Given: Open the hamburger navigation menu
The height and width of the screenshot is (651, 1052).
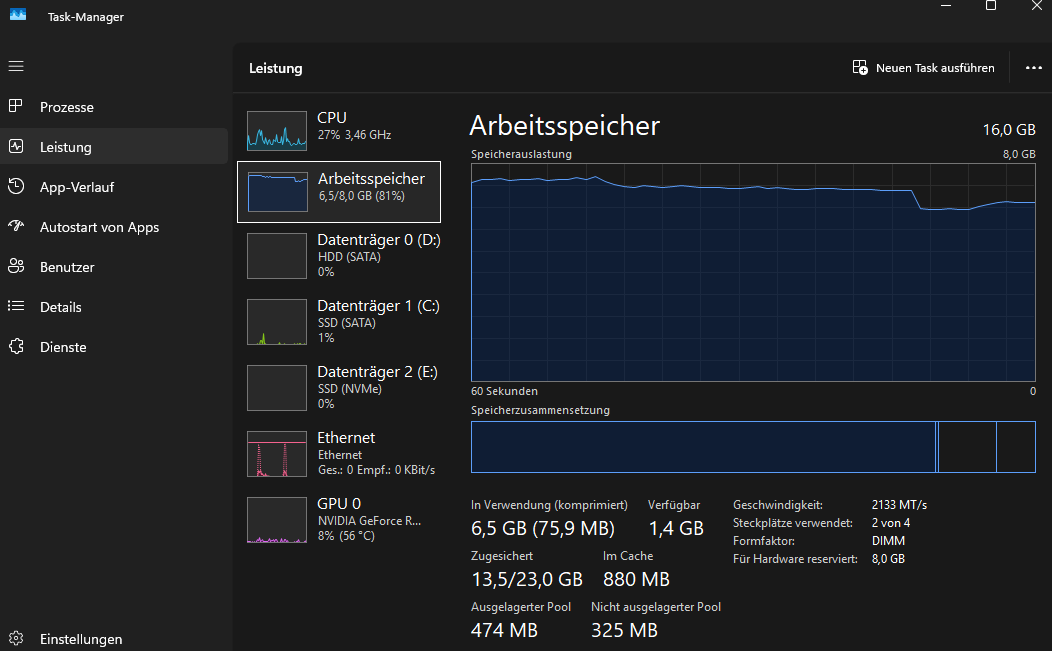Looking at the screenshot, I should 16,66.
